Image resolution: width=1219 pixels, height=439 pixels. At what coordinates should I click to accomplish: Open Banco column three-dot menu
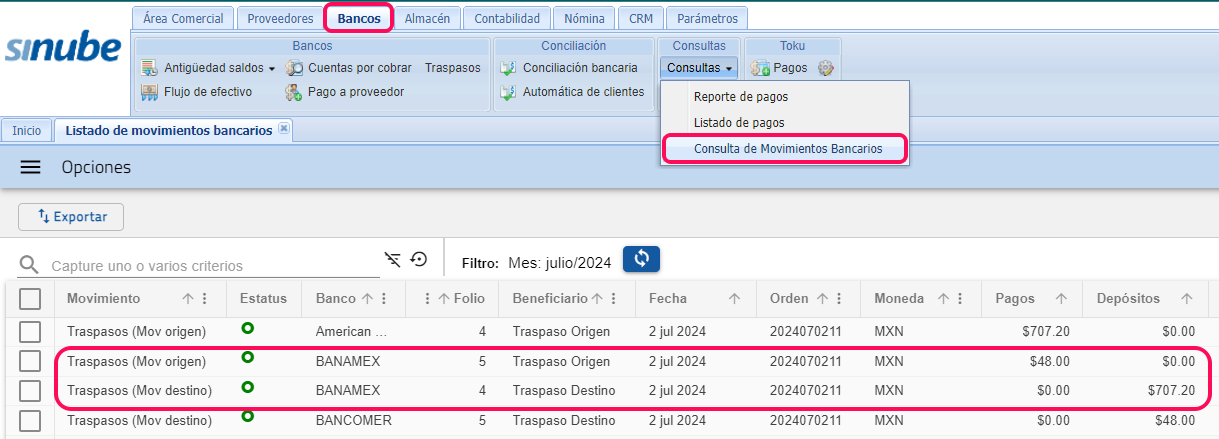point(384,298)
